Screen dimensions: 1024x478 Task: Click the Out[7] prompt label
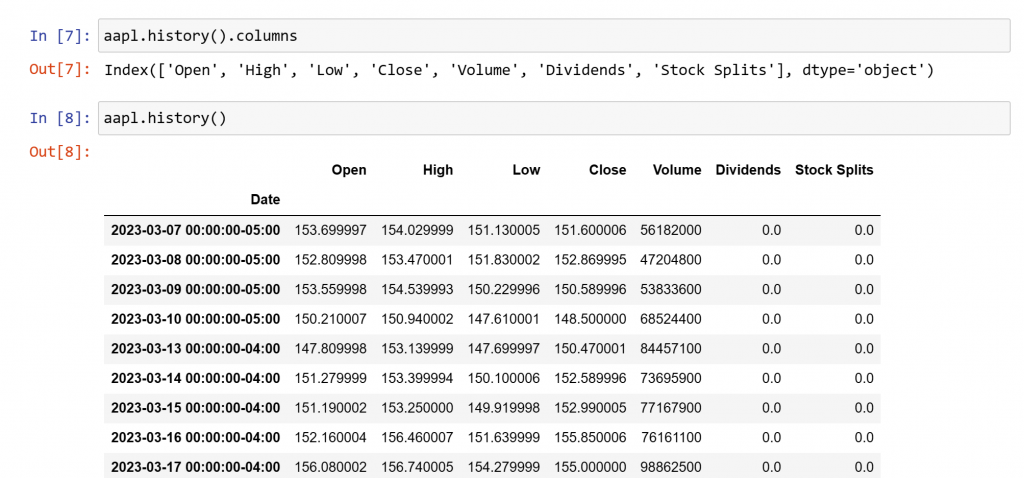tap(60, 69)
